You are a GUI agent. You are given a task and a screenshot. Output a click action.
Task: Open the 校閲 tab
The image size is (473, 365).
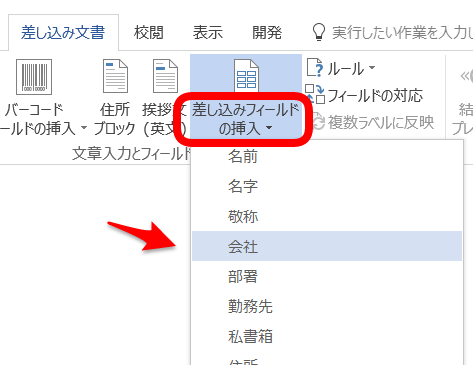click(x=149, y=32)
